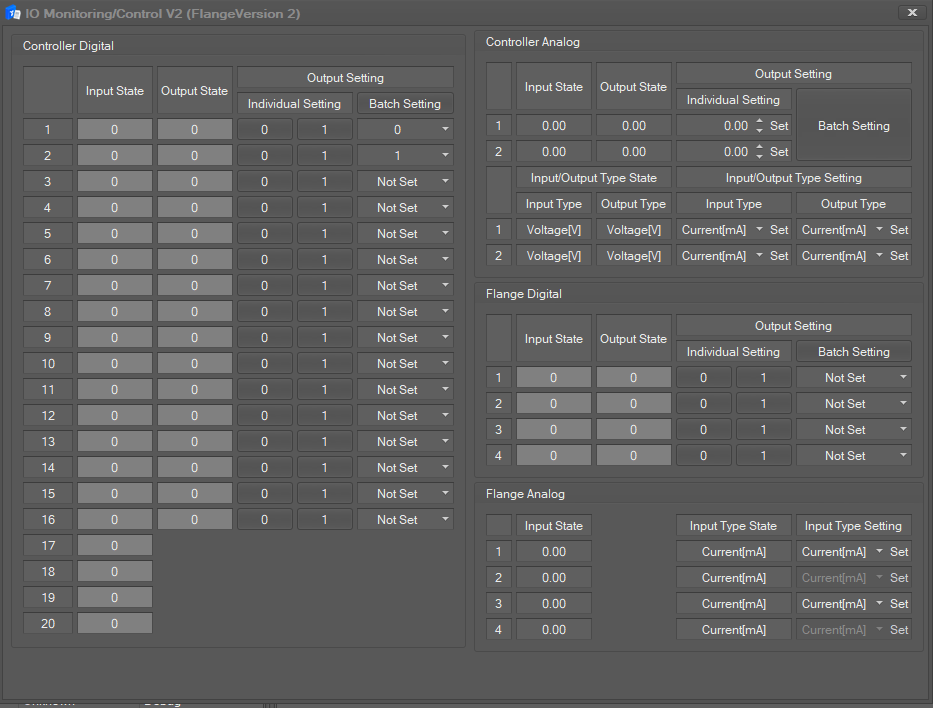This screenshot has height=708, width=933.
Task: Click Set for Flange Analog input 1 type
Action: [899, 552]
